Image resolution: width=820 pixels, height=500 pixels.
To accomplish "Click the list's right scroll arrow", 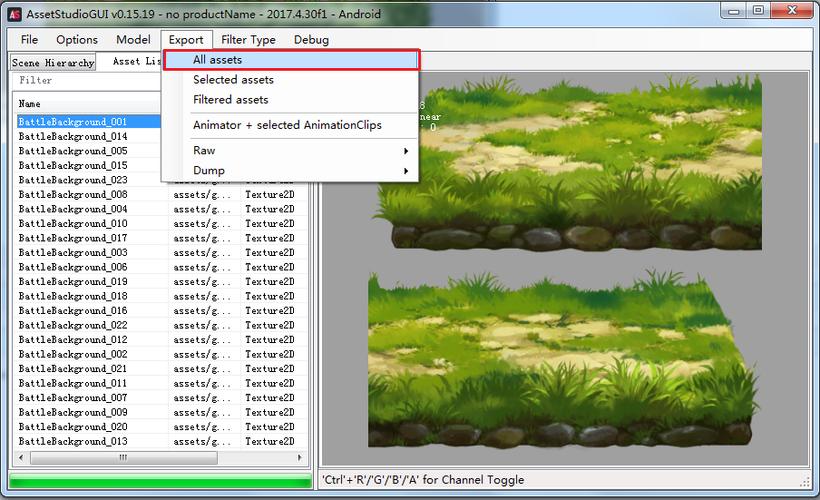I will click(x=300, y=458).
